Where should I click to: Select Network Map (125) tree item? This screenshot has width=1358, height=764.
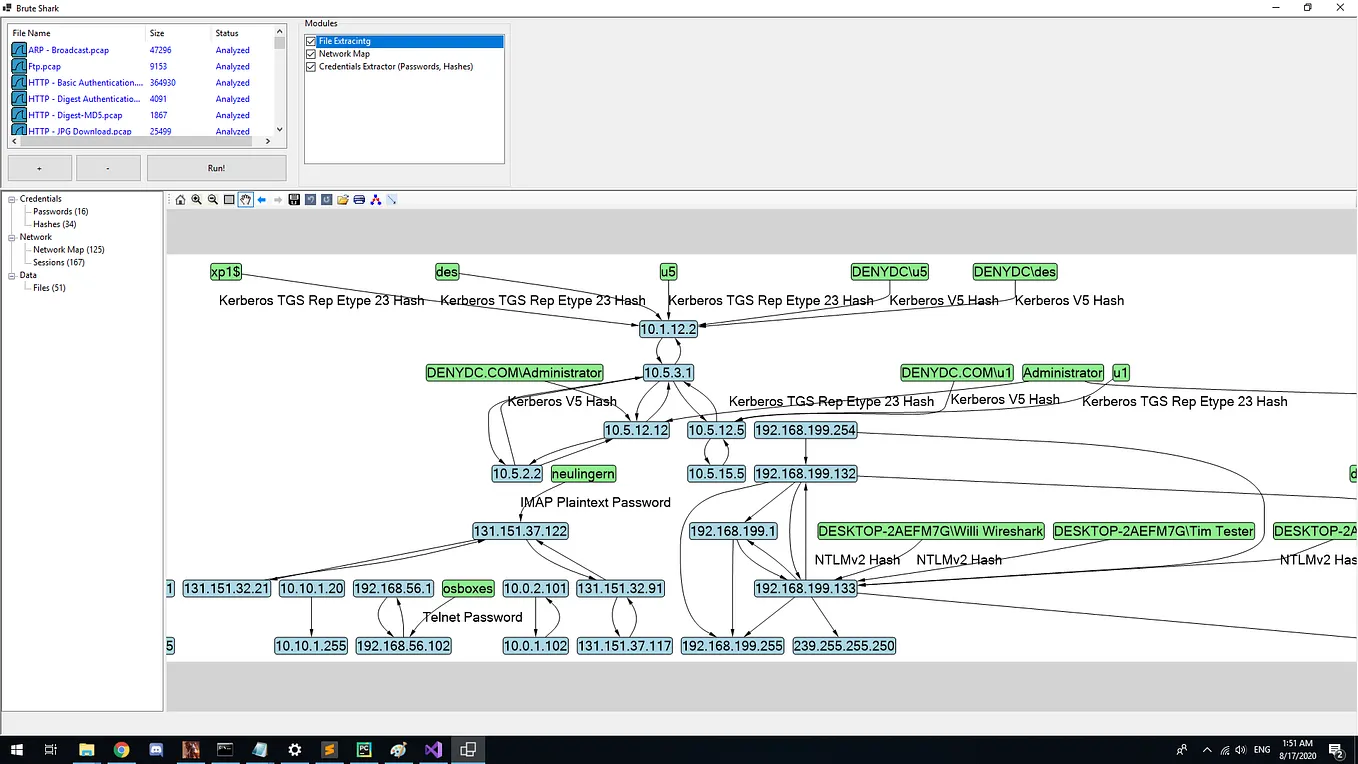69,250
